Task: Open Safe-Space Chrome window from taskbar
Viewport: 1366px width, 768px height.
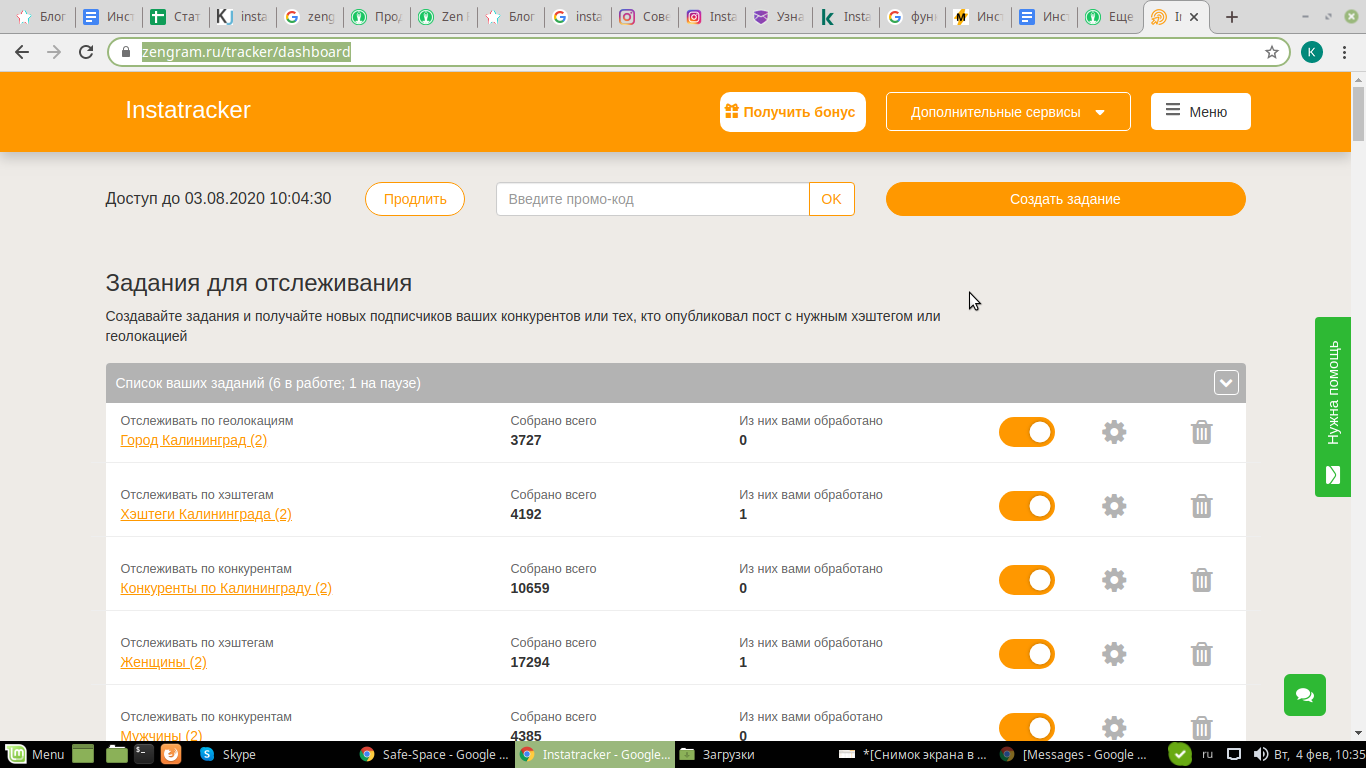Action: pyautogui.click(x=435, y=754)
